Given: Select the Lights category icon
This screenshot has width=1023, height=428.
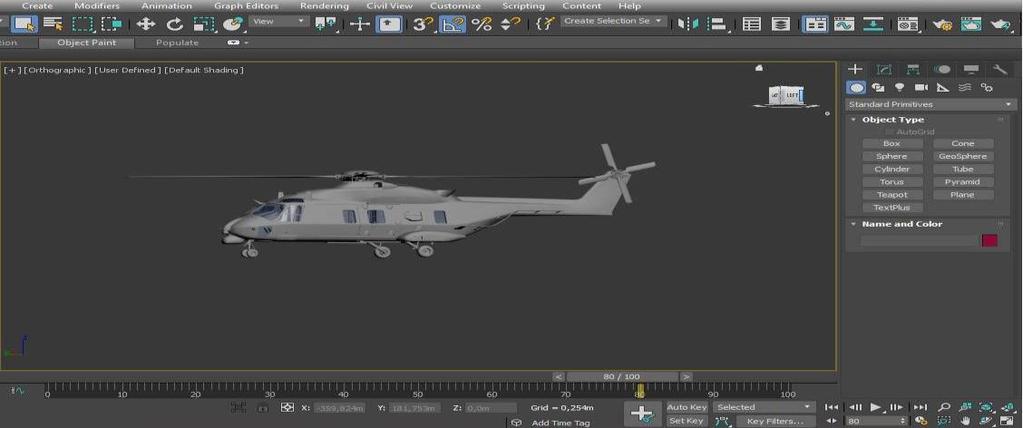Looking at the screenshot, I should click(x=900, y=87).
